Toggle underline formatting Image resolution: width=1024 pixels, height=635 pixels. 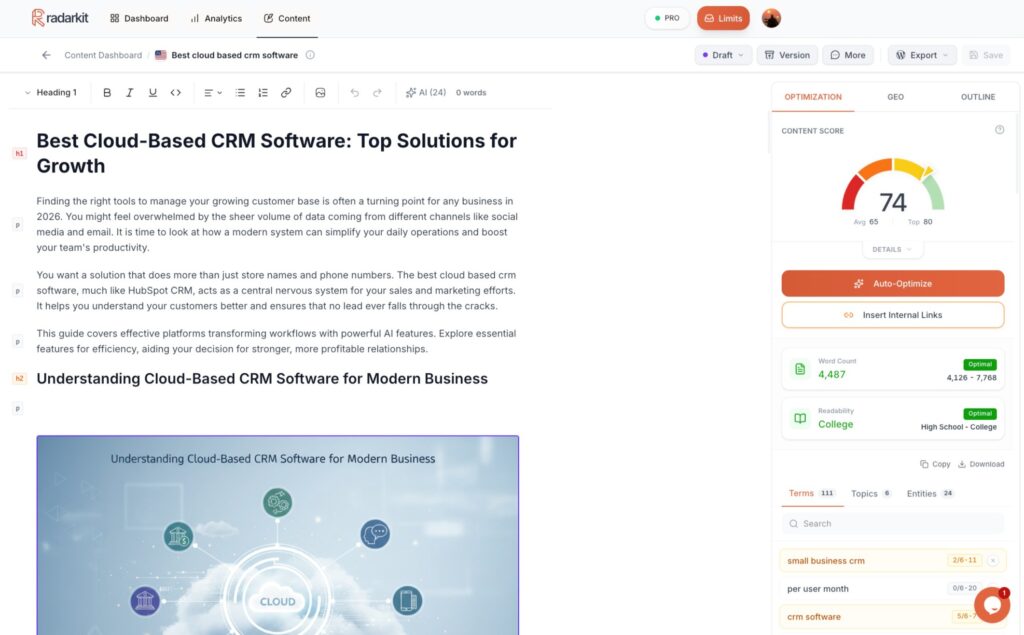point(152,93)
